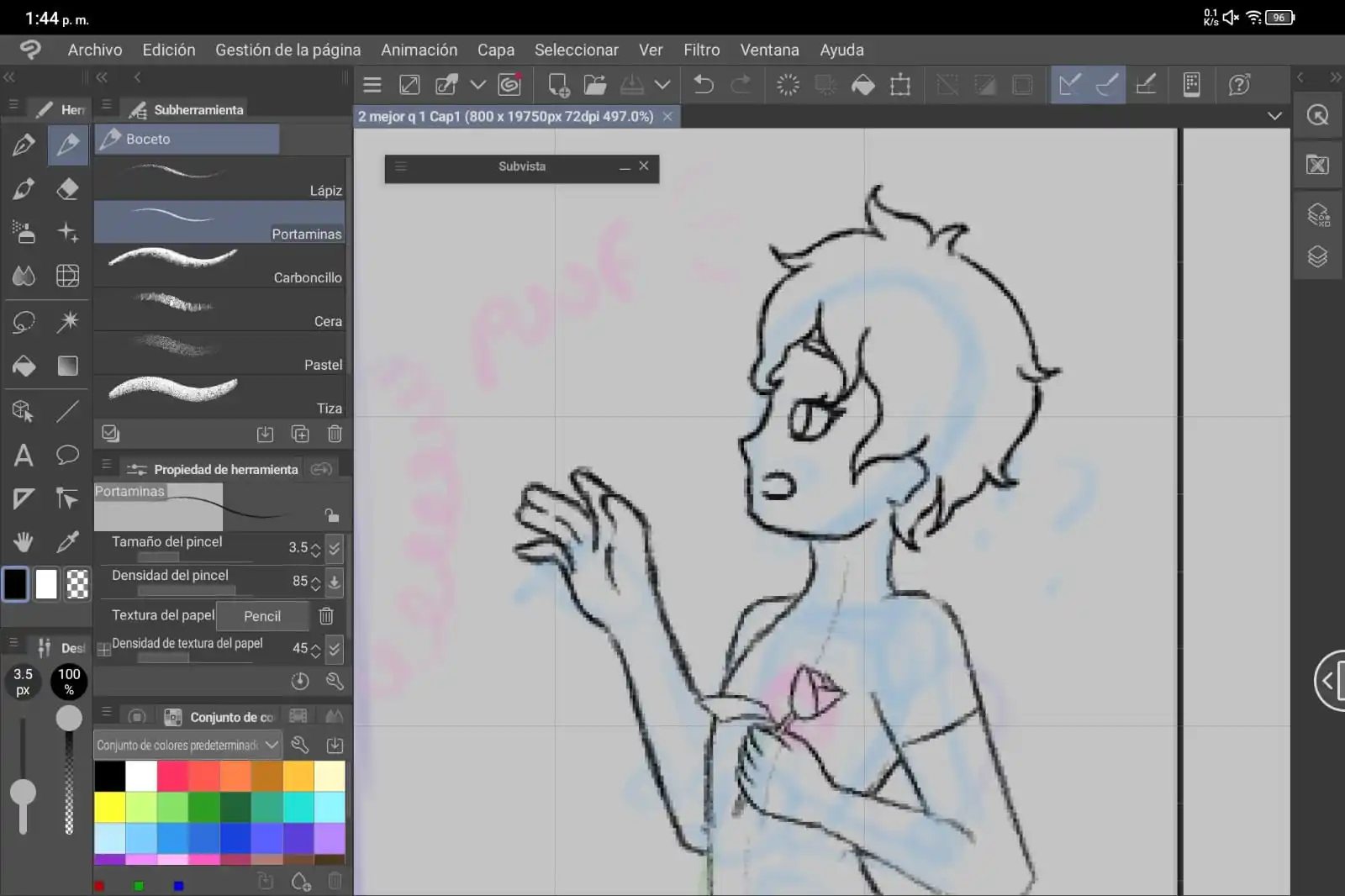Click the Scale/Rotate transform icon
The width and height of the screenshot is (1345, 896).
click(900, 85)
